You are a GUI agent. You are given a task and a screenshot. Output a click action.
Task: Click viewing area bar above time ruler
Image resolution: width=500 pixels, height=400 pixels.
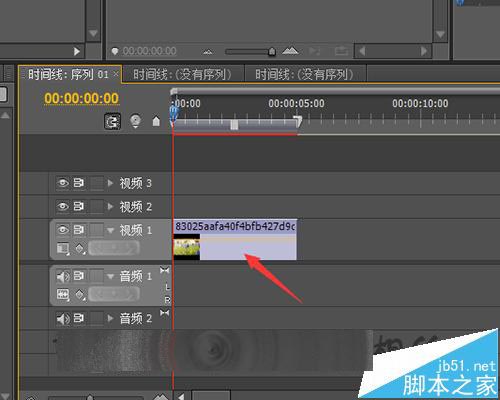pos(335,91)
